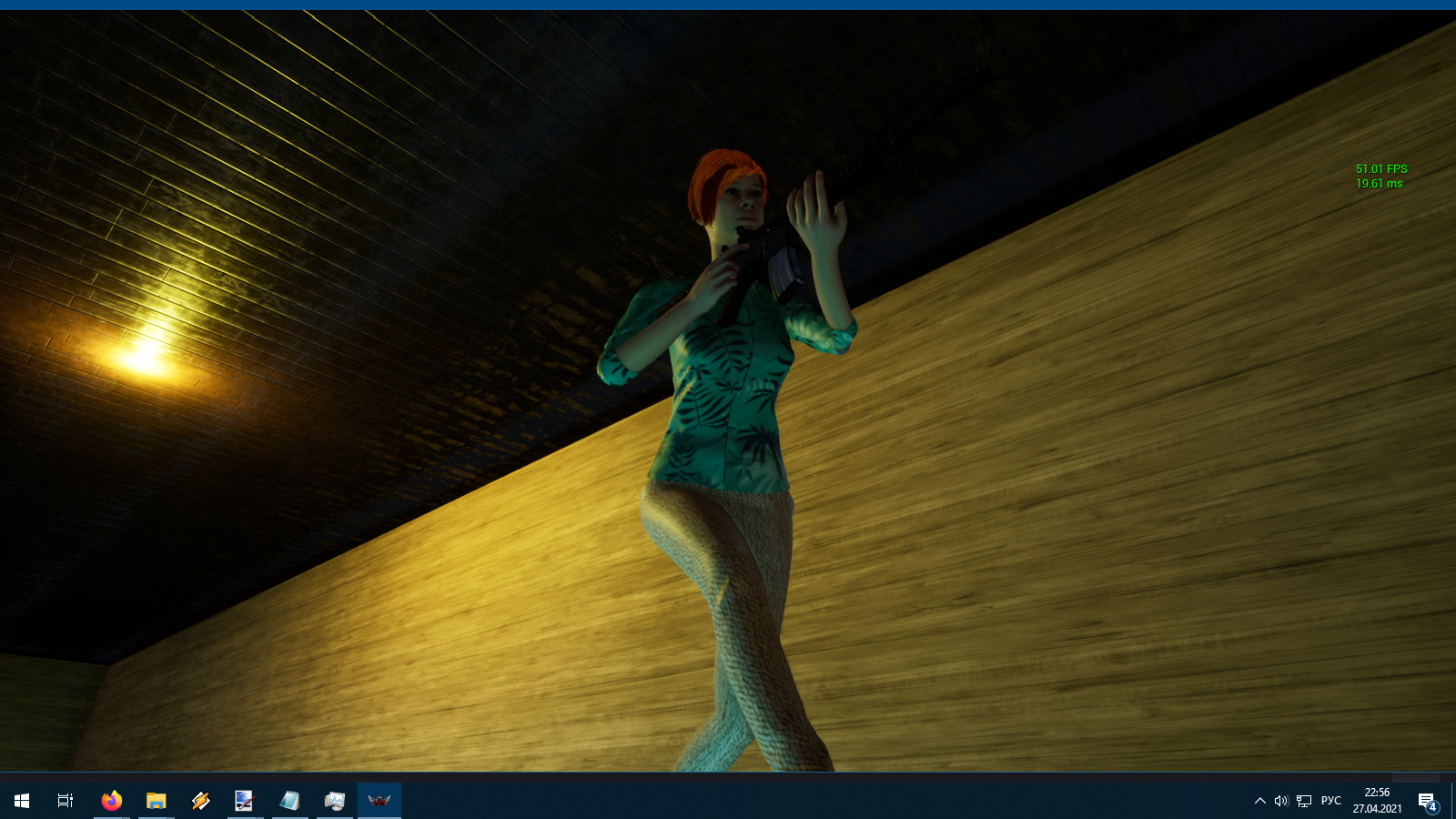The image size is (1456, 819).
Task: Open the notepad-style taskbar app
Action: pos(289,801)
